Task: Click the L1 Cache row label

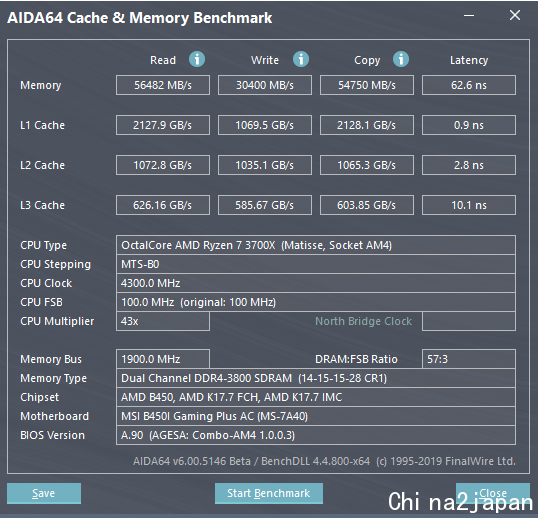Action: 42,125
